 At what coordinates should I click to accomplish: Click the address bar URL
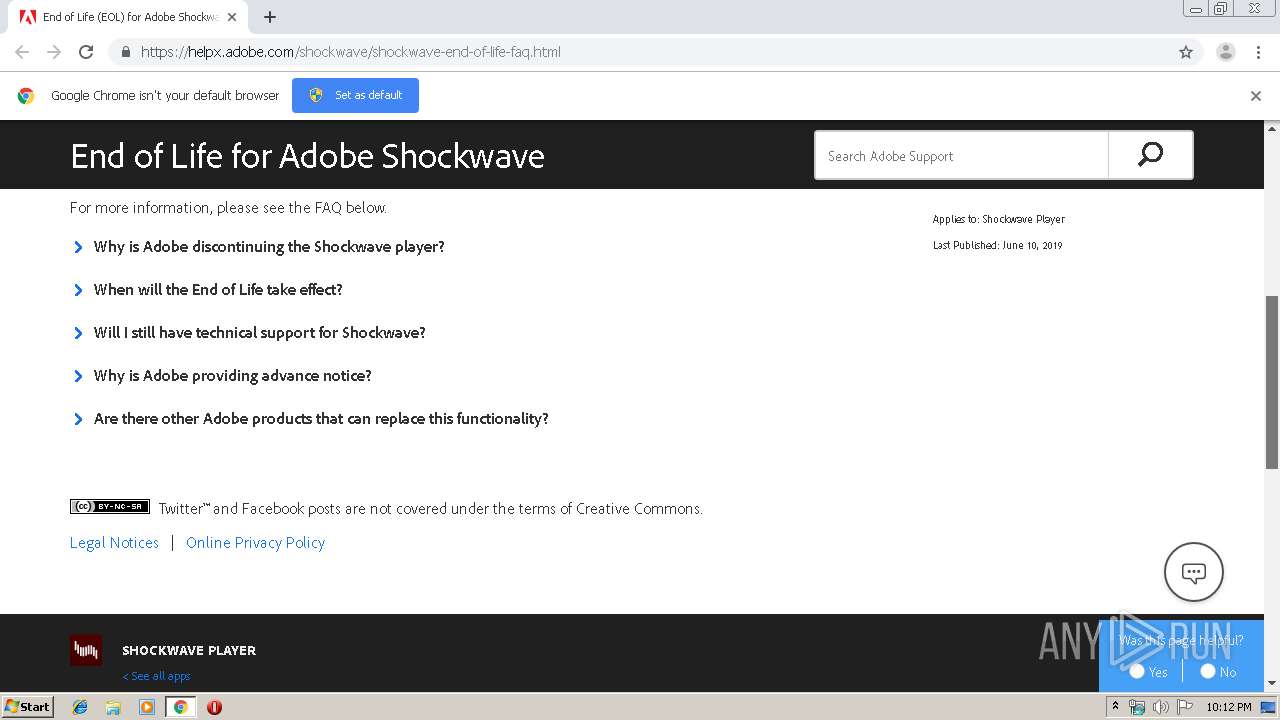(x=351, y=52)
